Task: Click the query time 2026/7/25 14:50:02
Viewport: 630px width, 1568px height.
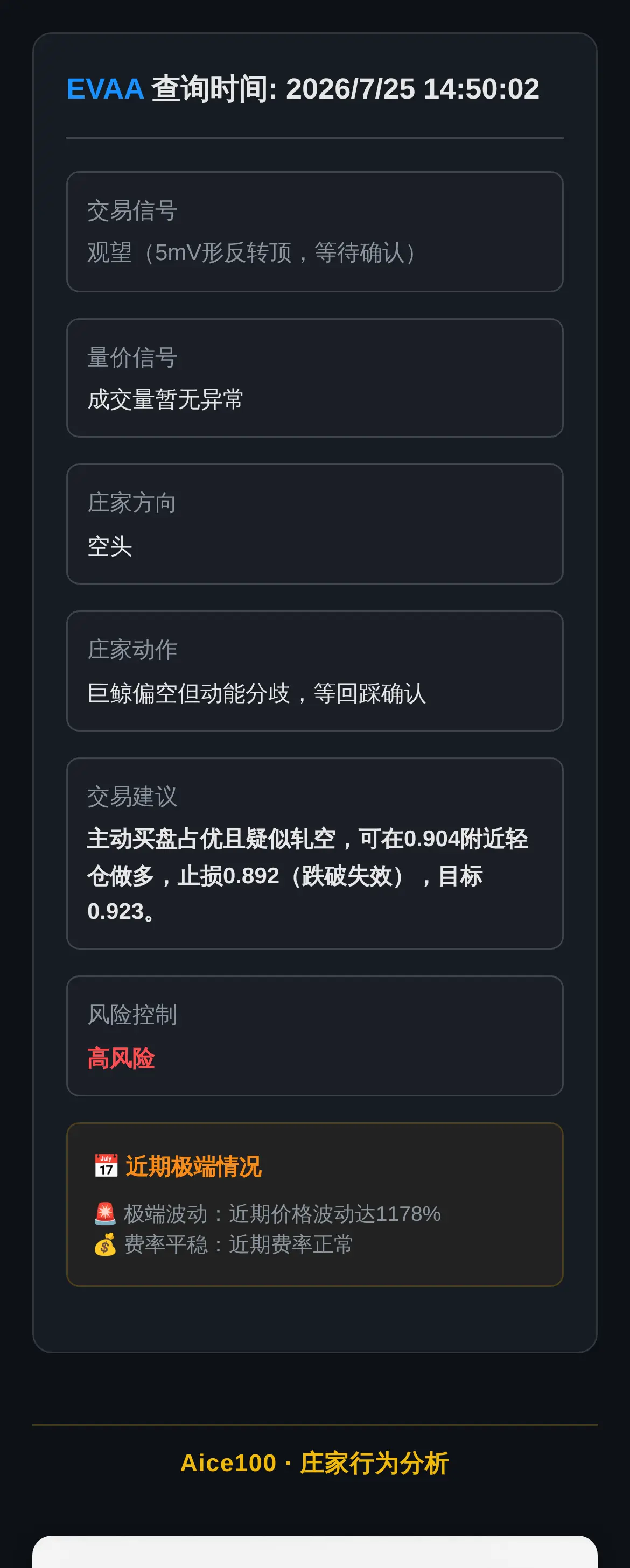Action: pos(412,89)
